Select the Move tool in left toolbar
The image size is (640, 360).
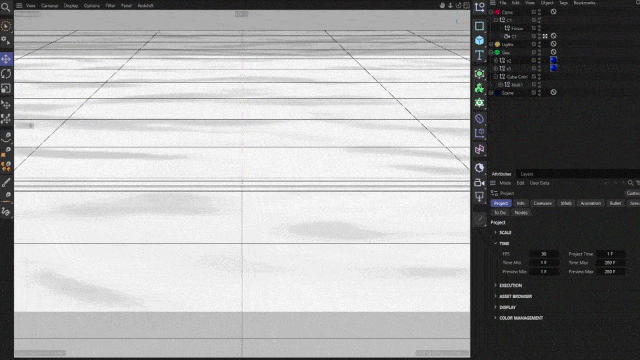click(x=6, y=59)
